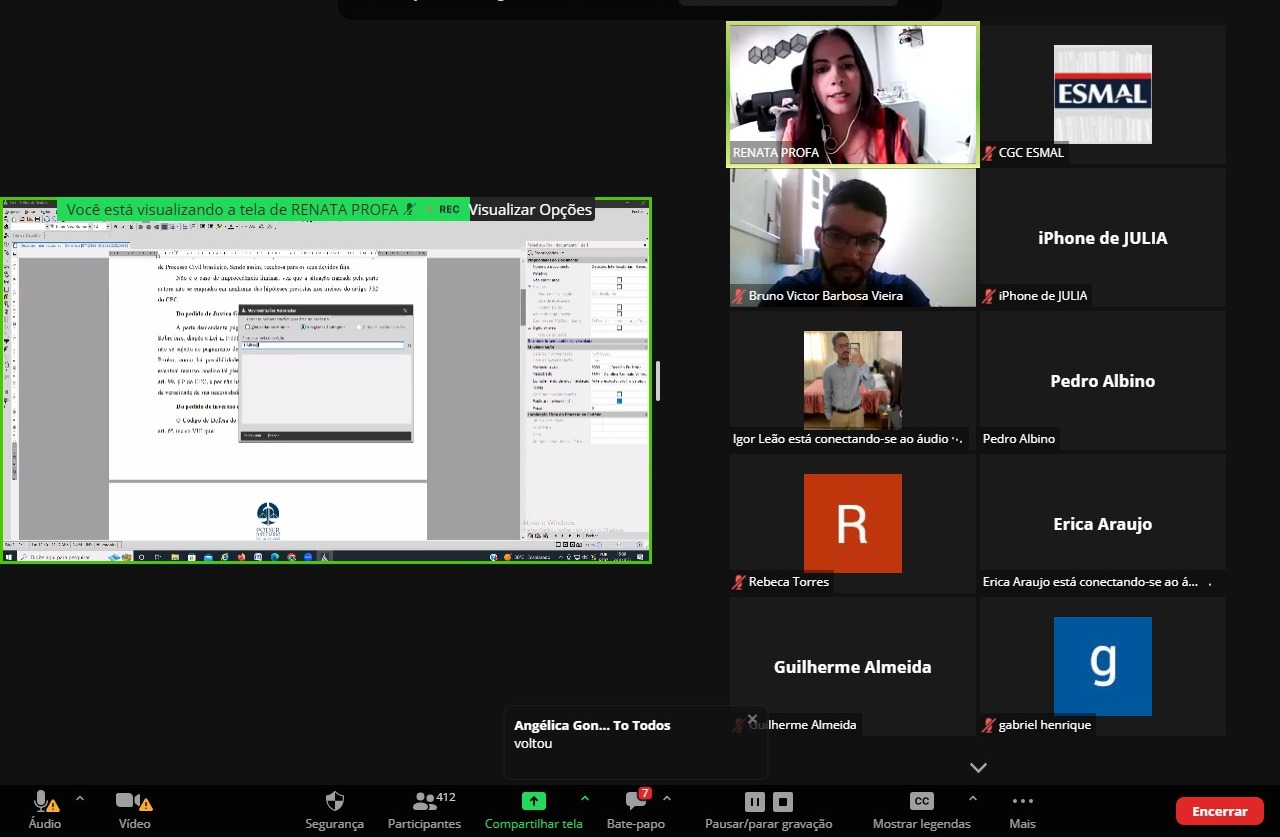Click the red Encerrar button
This screenshot has height=837, width=1280.
pos(1219,811)
